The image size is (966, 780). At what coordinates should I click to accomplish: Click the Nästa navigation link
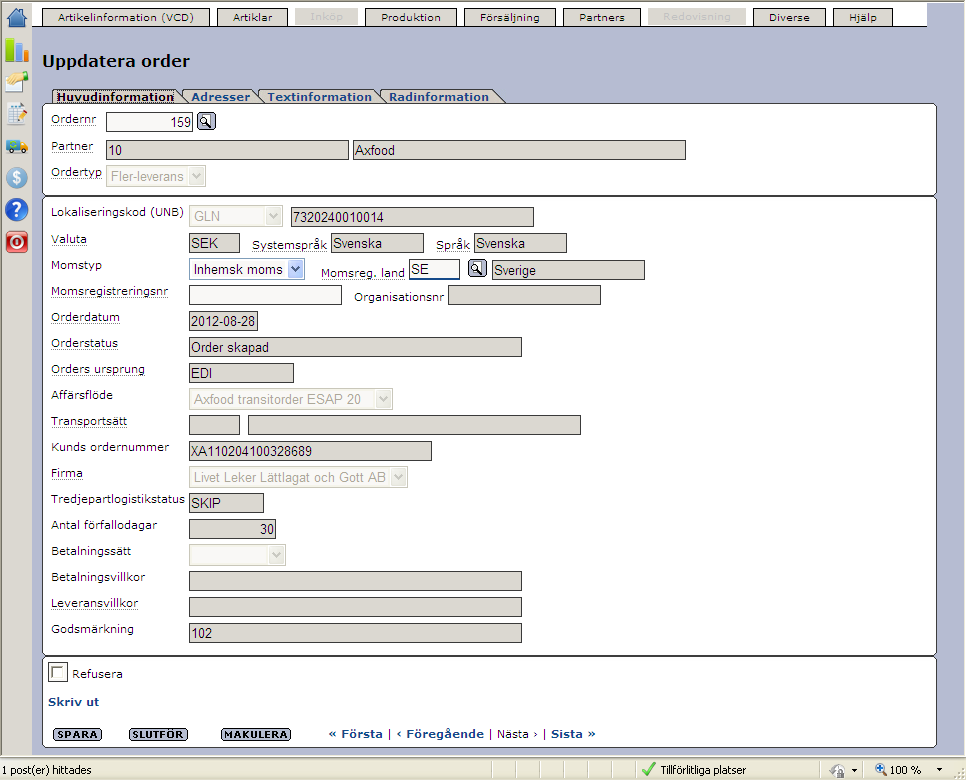pos(517,734)
